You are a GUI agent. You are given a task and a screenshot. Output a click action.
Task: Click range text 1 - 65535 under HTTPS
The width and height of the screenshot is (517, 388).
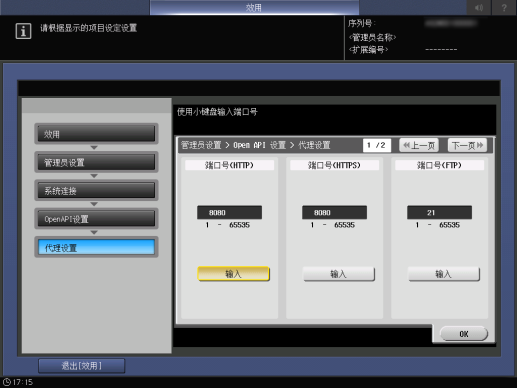[333, 225]
